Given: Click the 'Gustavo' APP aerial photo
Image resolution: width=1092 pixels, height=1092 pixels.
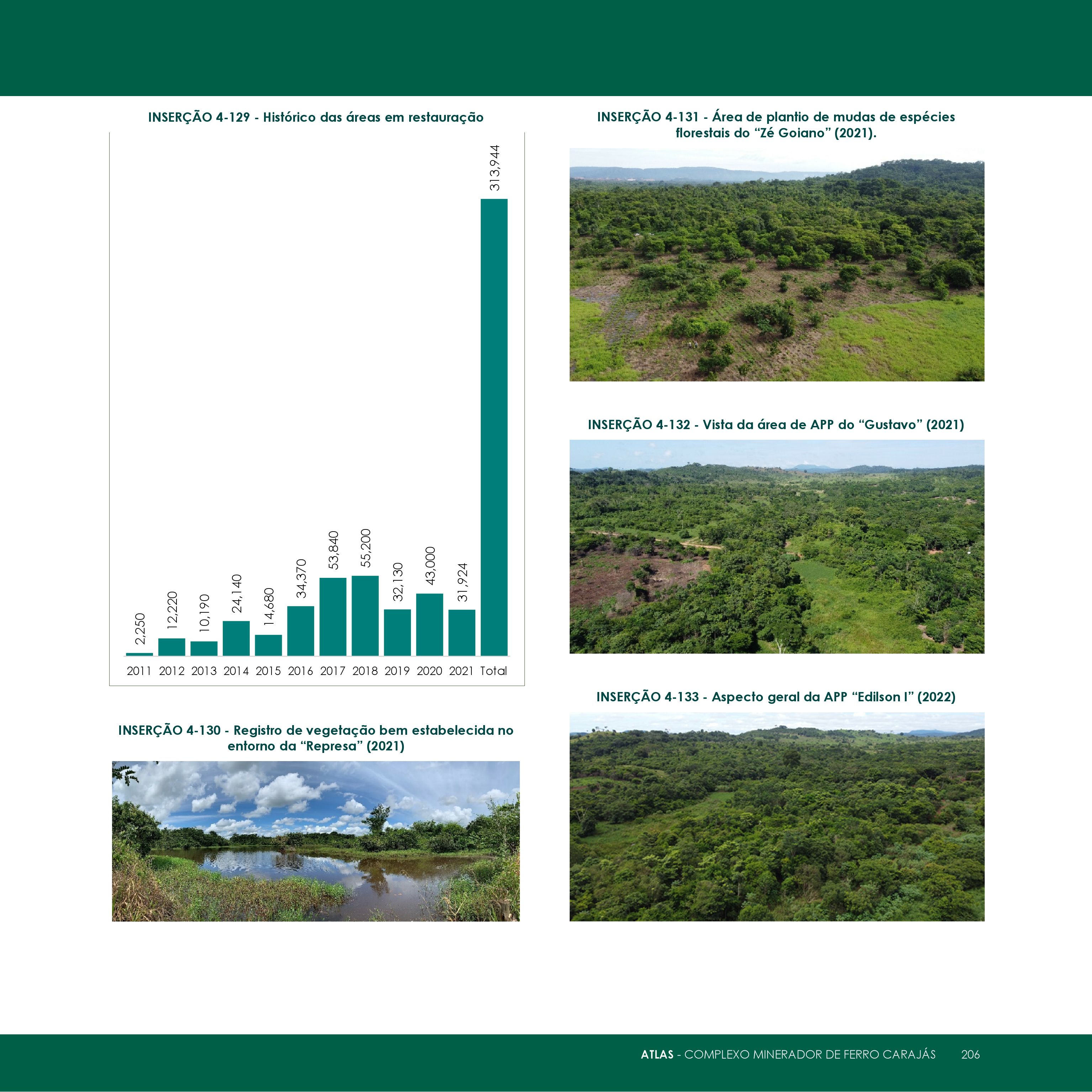Looking at the screenshot, I should [x=777, y=547].
